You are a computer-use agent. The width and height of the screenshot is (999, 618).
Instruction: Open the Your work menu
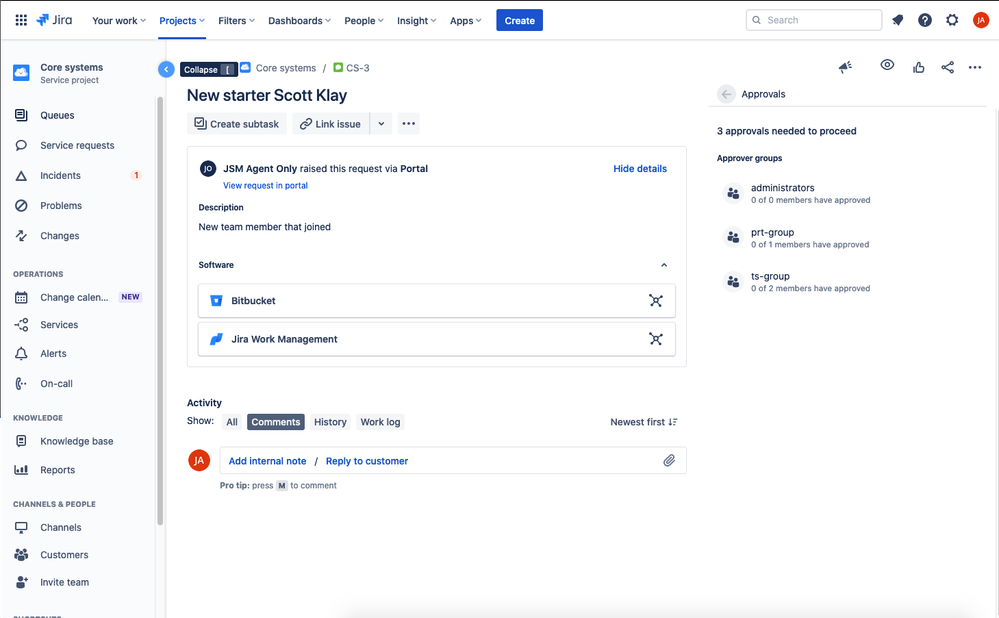[x=119, y=20]
